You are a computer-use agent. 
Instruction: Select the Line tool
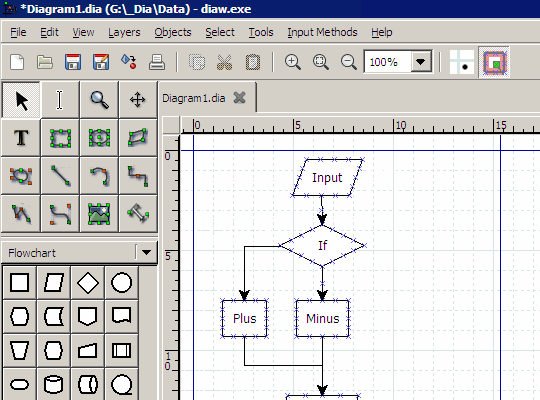pyautogui.click(x=60, y=176)
